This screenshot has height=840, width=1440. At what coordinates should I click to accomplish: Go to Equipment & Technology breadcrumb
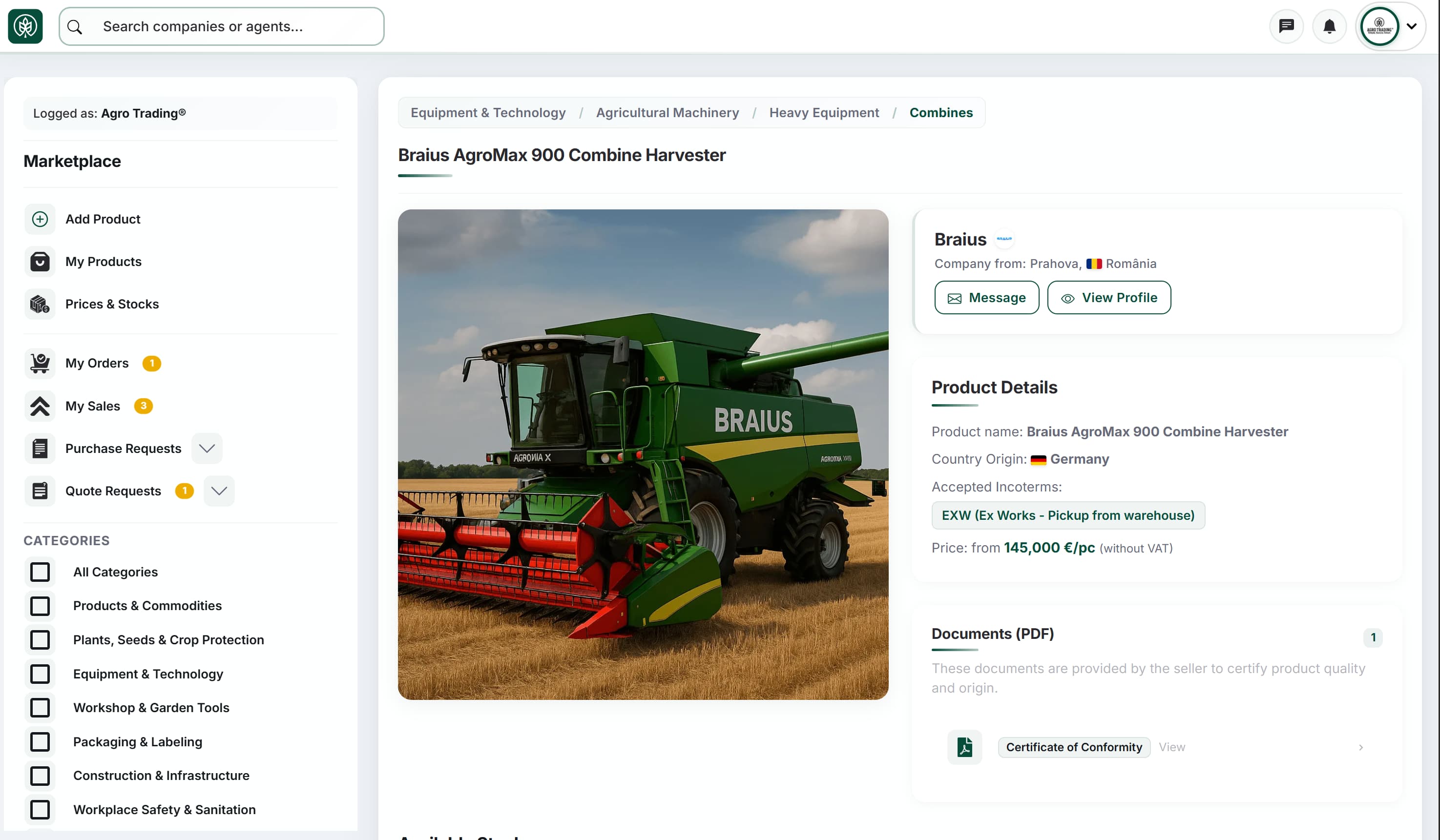488,112
